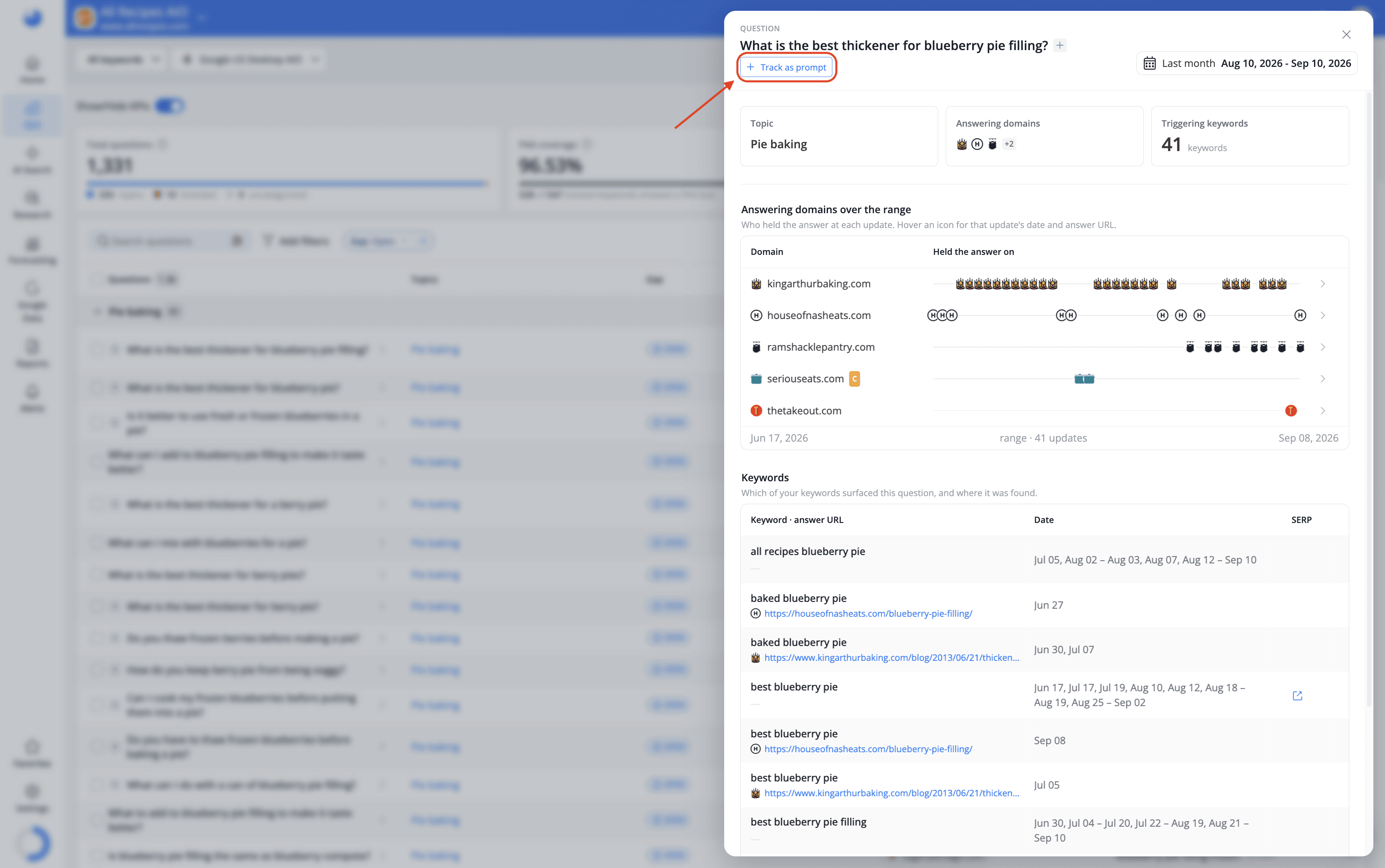
Task: Expand the seriouseats.com row chevron
Action: coord(1322,378)
